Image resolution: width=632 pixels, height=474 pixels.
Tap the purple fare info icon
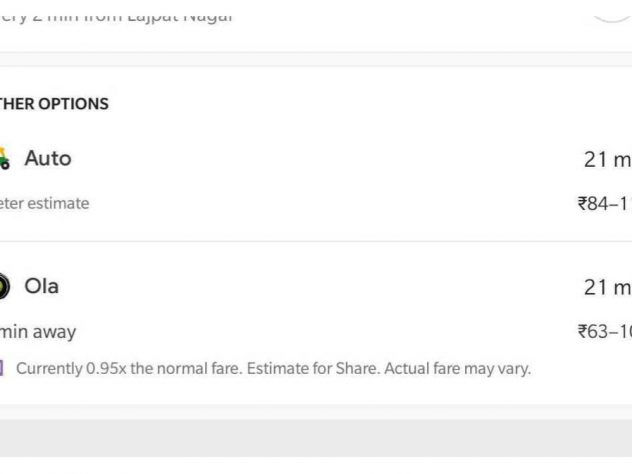point(3,369)
